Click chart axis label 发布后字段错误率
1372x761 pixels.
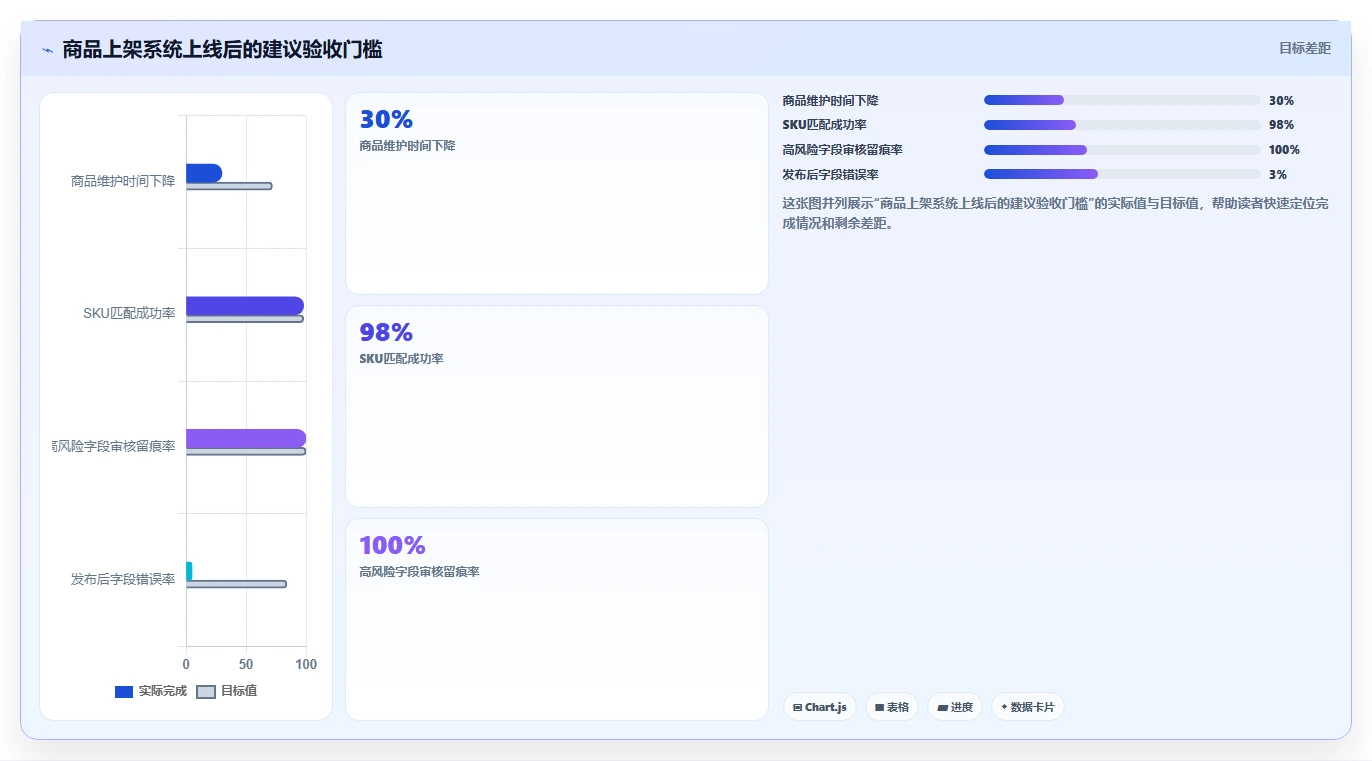[x=123, y=579]
